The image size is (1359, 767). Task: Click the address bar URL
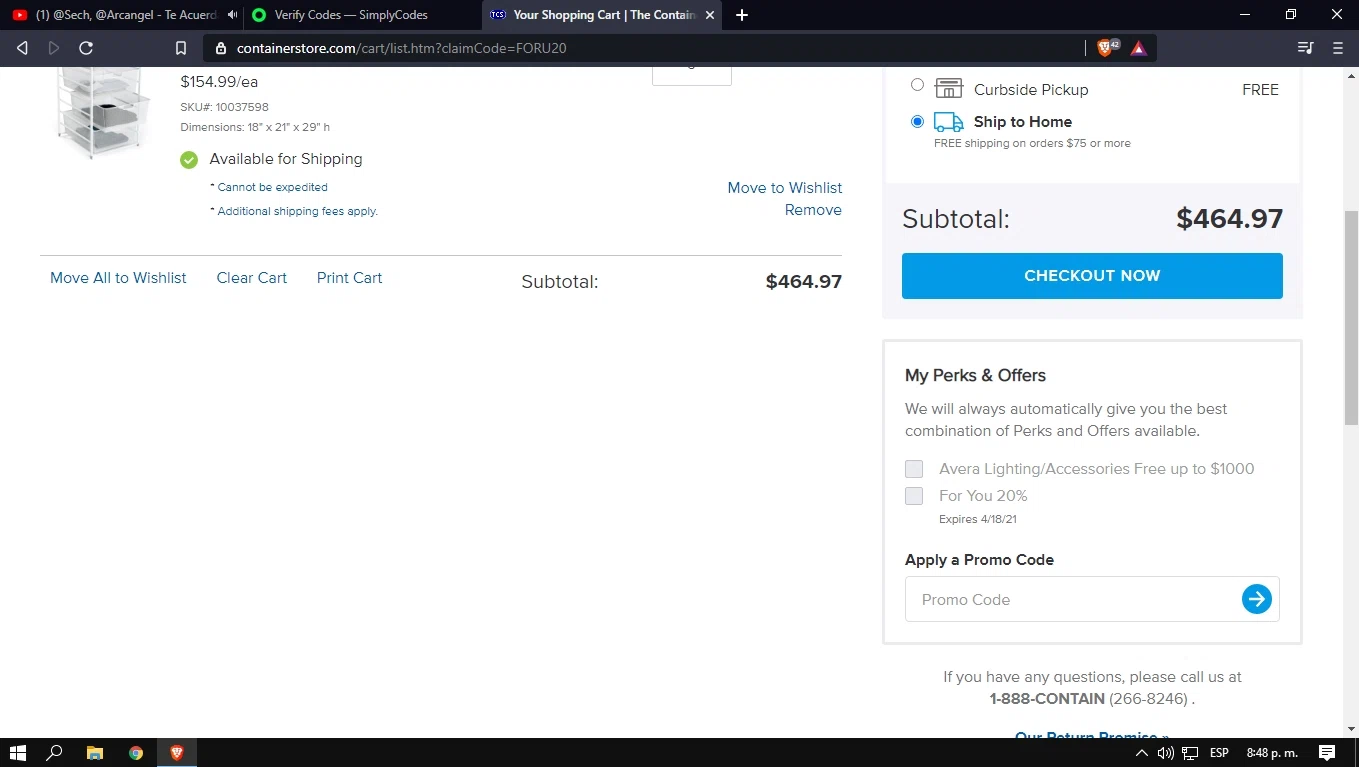coord(402,48)
